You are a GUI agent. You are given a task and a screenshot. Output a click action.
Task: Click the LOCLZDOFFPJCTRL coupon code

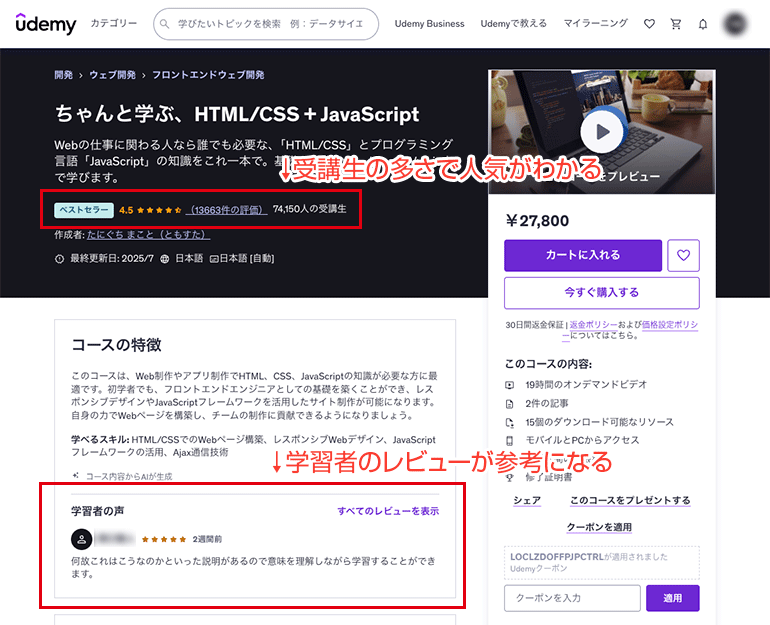(556, 557)
